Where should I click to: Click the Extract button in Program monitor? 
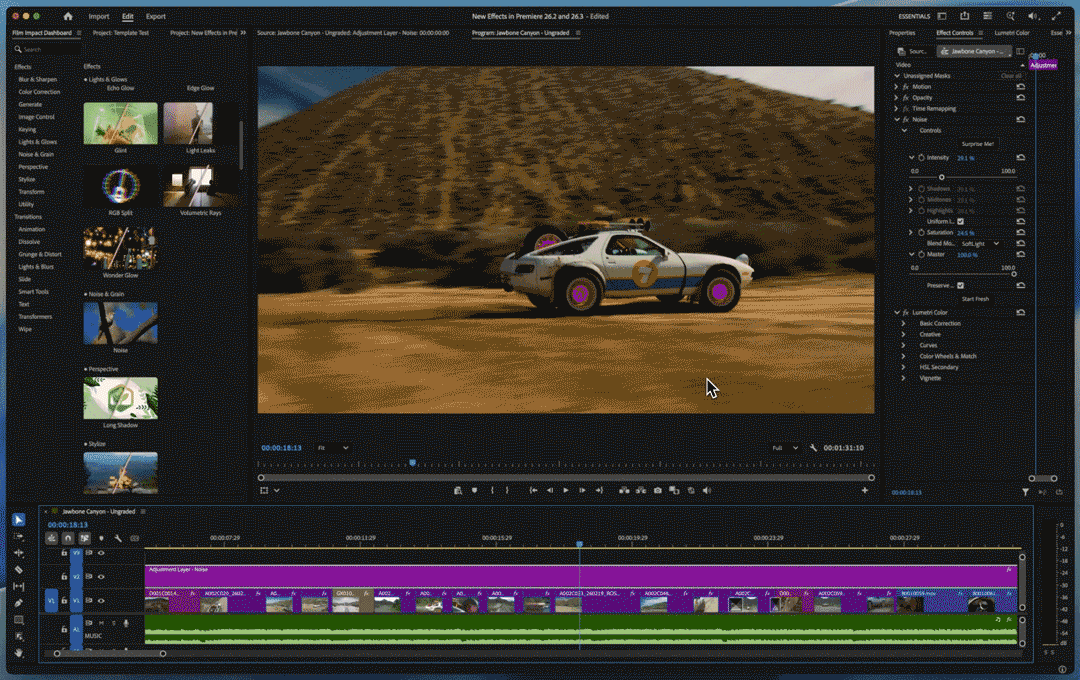(x=641, y=491)
